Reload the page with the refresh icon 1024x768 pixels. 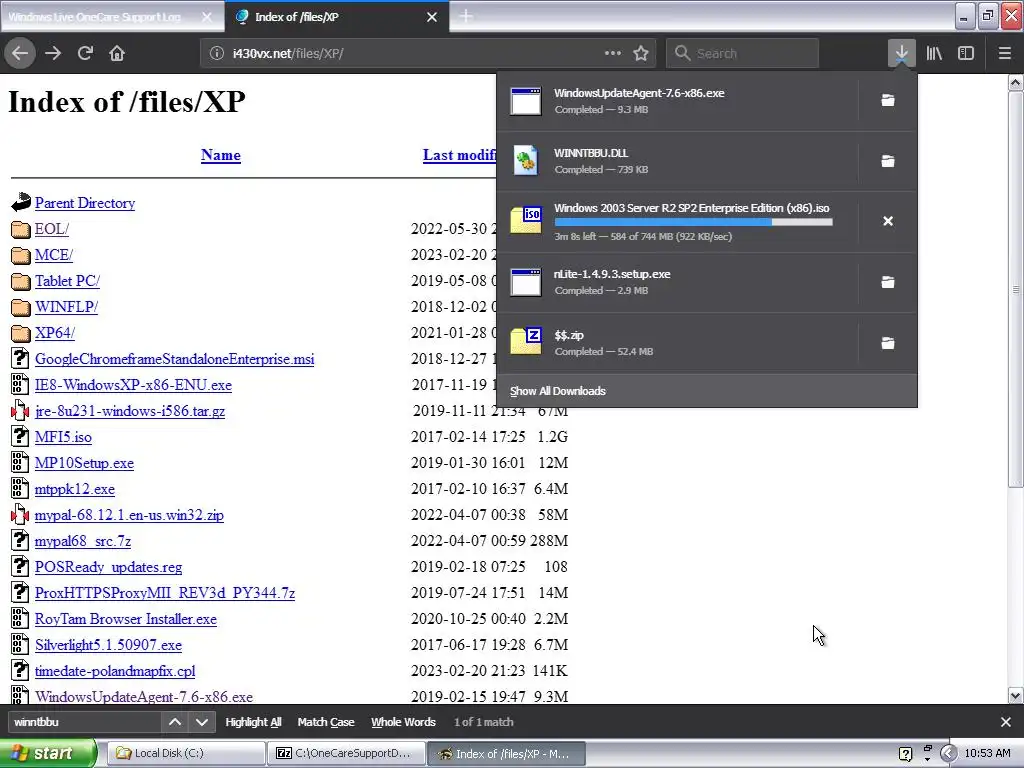click(85, 53)
